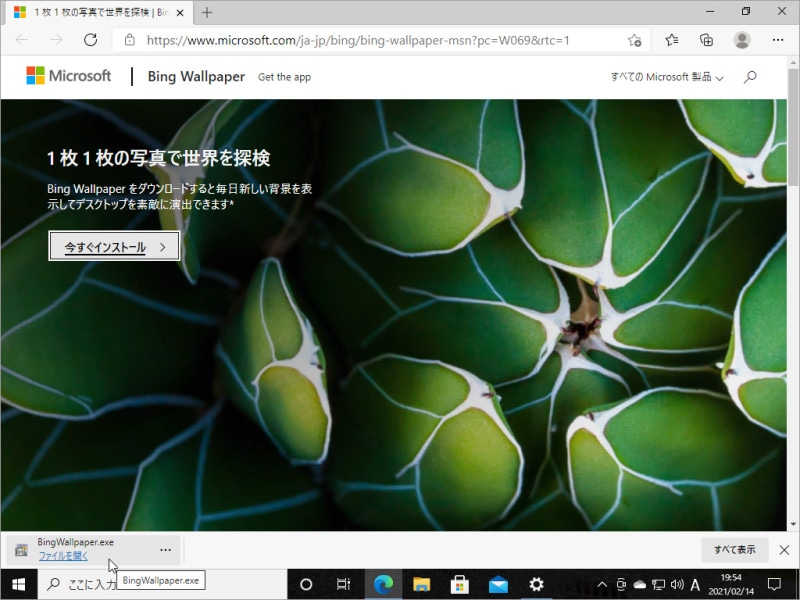Expand hidden system tray icons

pos(601,584)
